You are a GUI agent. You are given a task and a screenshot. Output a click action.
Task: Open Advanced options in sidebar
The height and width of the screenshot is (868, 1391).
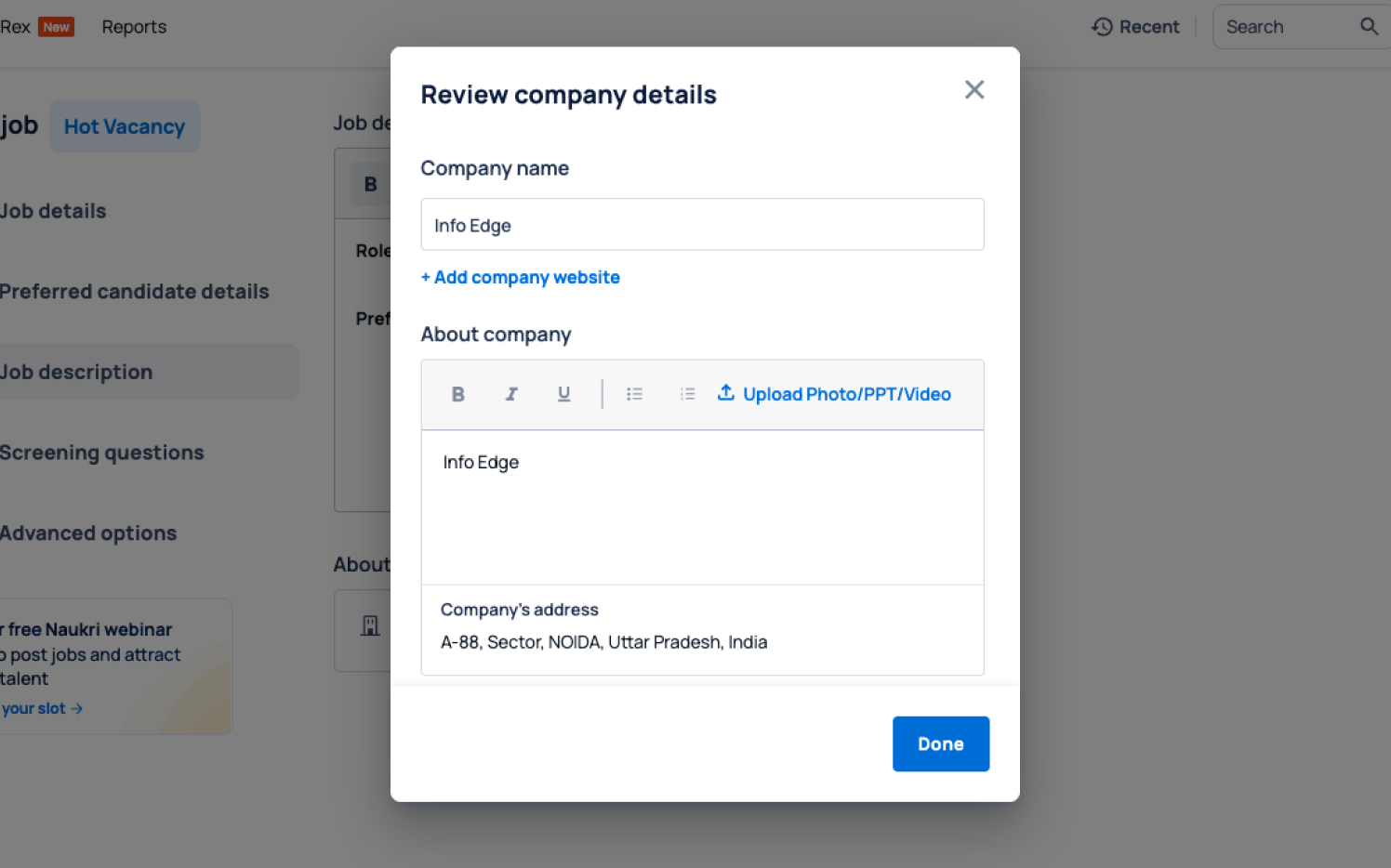(x=88, y=533)
